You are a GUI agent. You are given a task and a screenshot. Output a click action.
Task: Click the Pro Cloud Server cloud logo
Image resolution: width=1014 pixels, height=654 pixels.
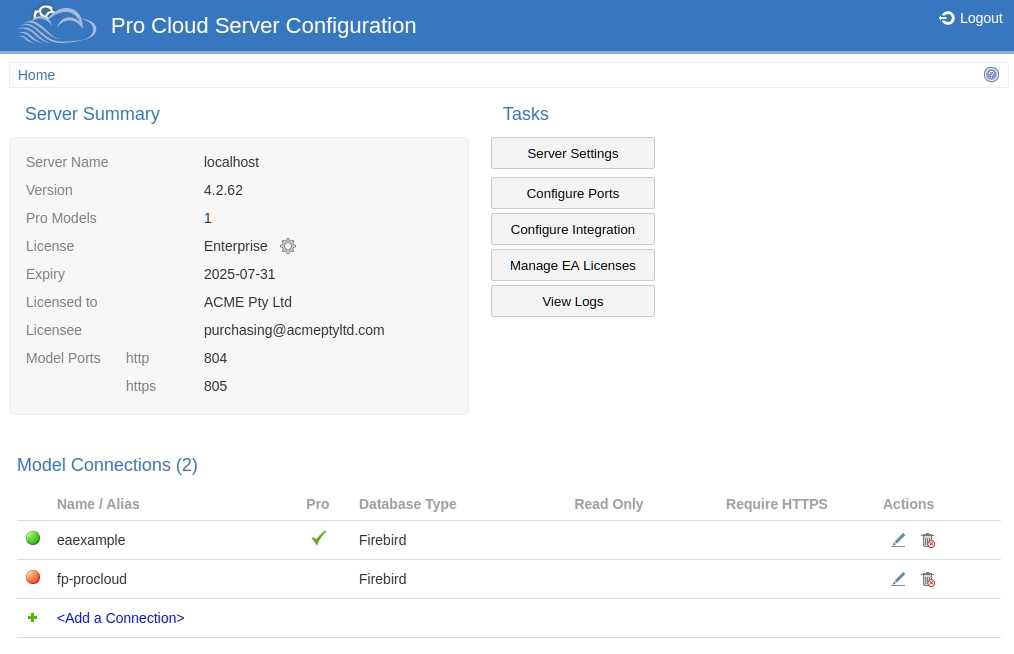tap(57, 25)
